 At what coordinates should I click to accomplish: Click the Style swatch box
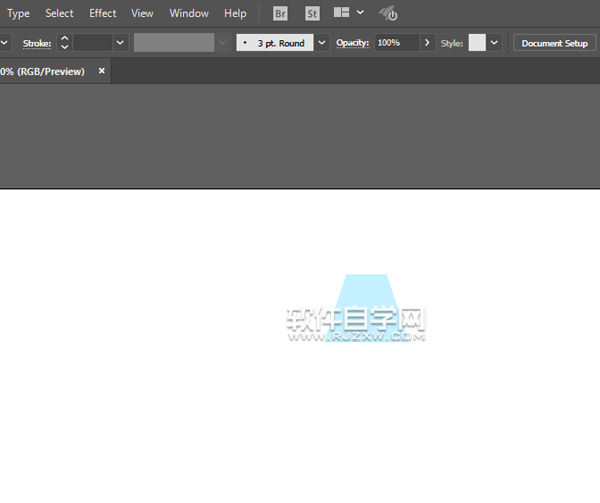477,43
